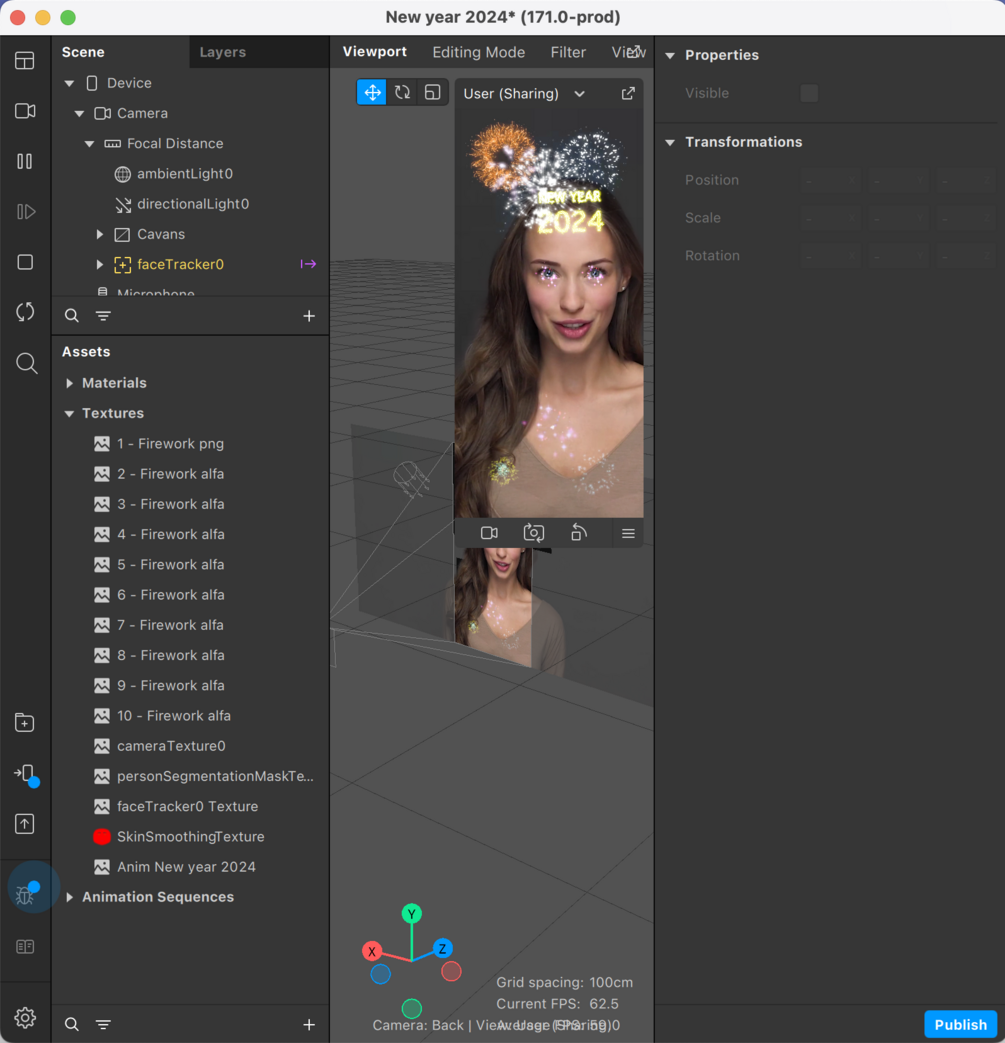
Task: Open the simulator hamburger menu
Action: tap(628, 533)
